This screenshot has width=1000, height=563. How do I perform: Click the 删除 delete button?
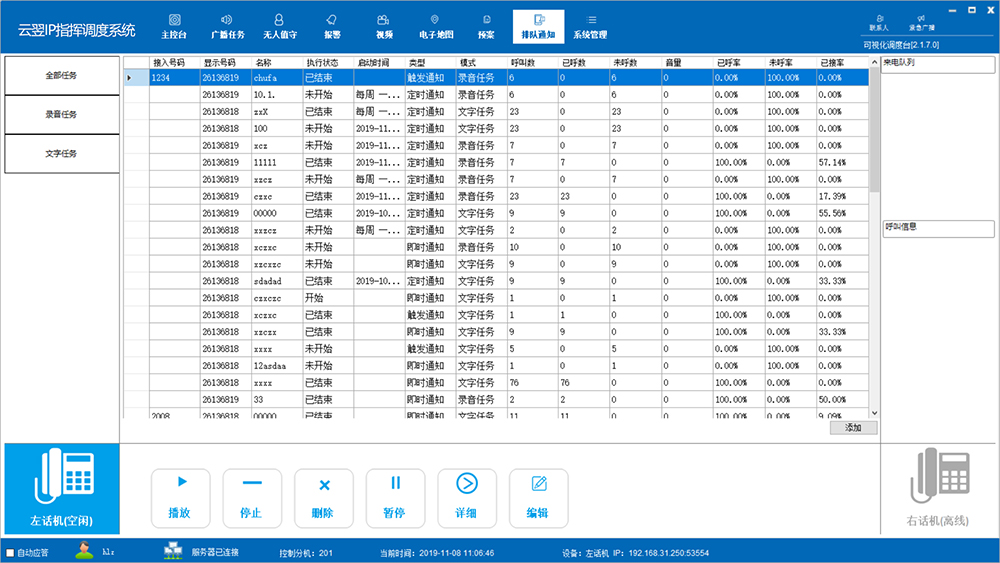[x=323, y=499]
